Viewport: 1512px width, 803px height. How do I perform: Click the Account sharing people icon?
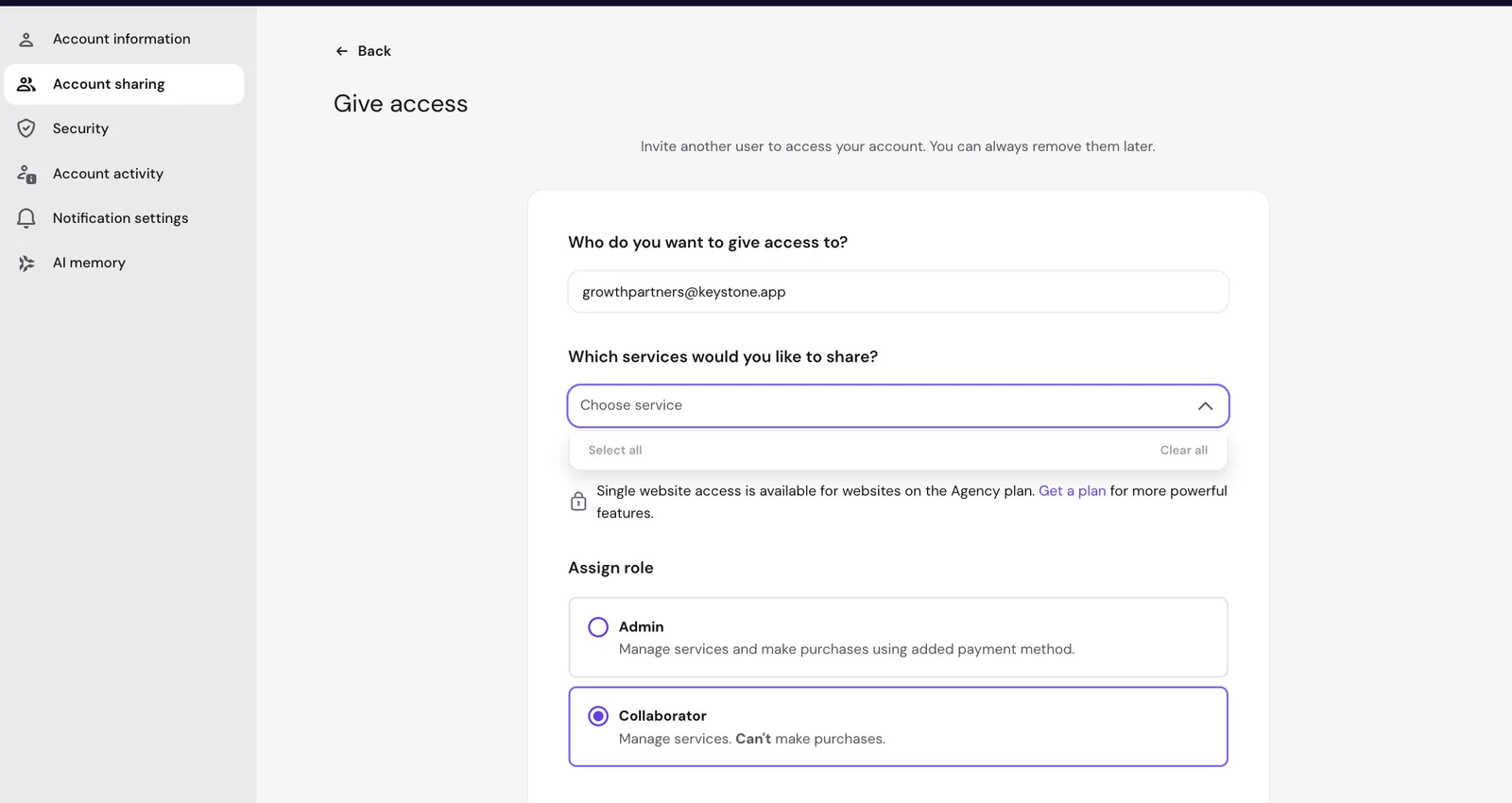point(26,84)
